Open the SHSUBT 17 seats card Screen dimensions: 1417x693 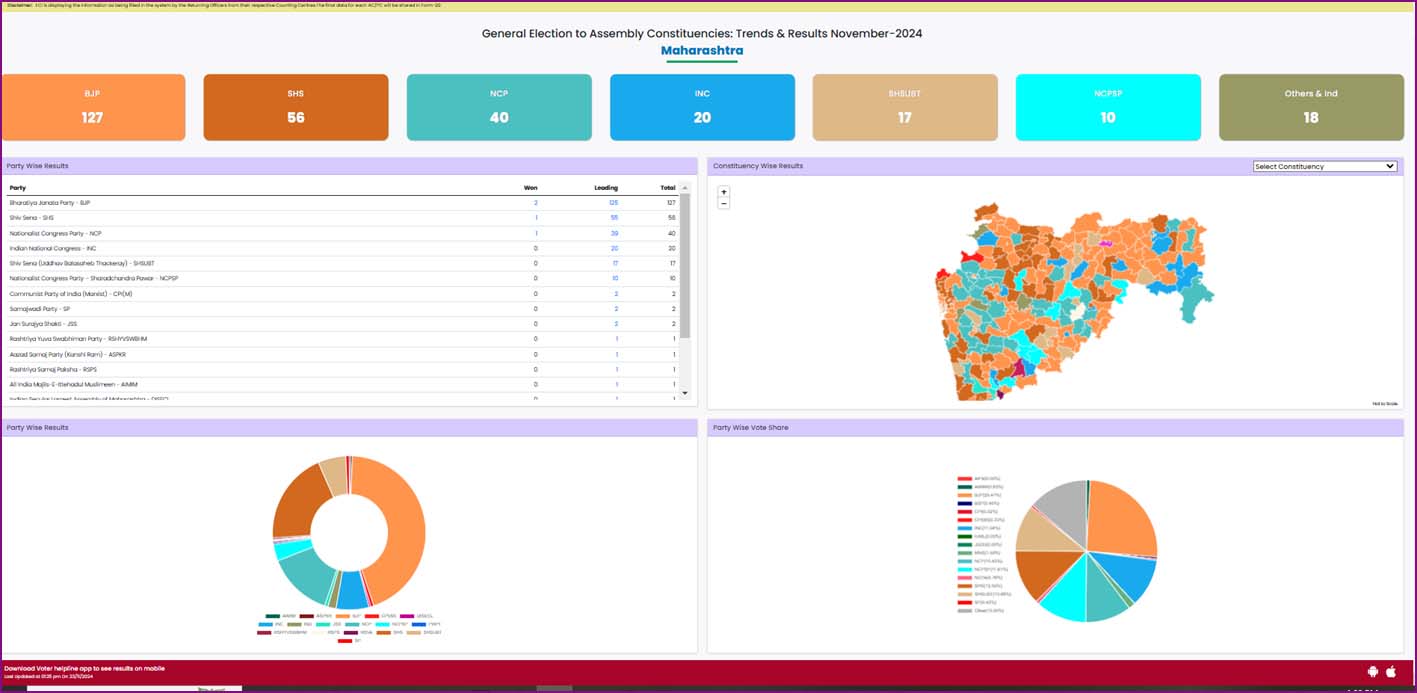tap(905, 107)
